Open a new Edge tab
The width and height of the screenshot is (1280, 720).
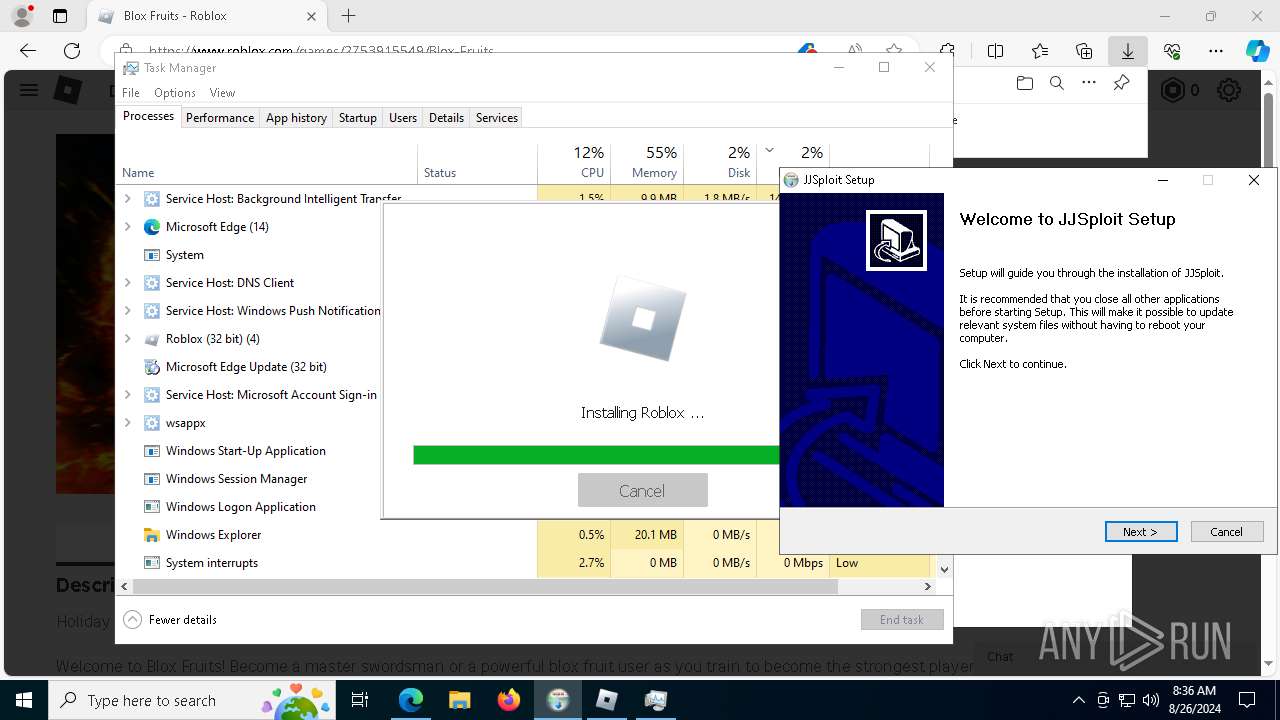click(348, 16)
